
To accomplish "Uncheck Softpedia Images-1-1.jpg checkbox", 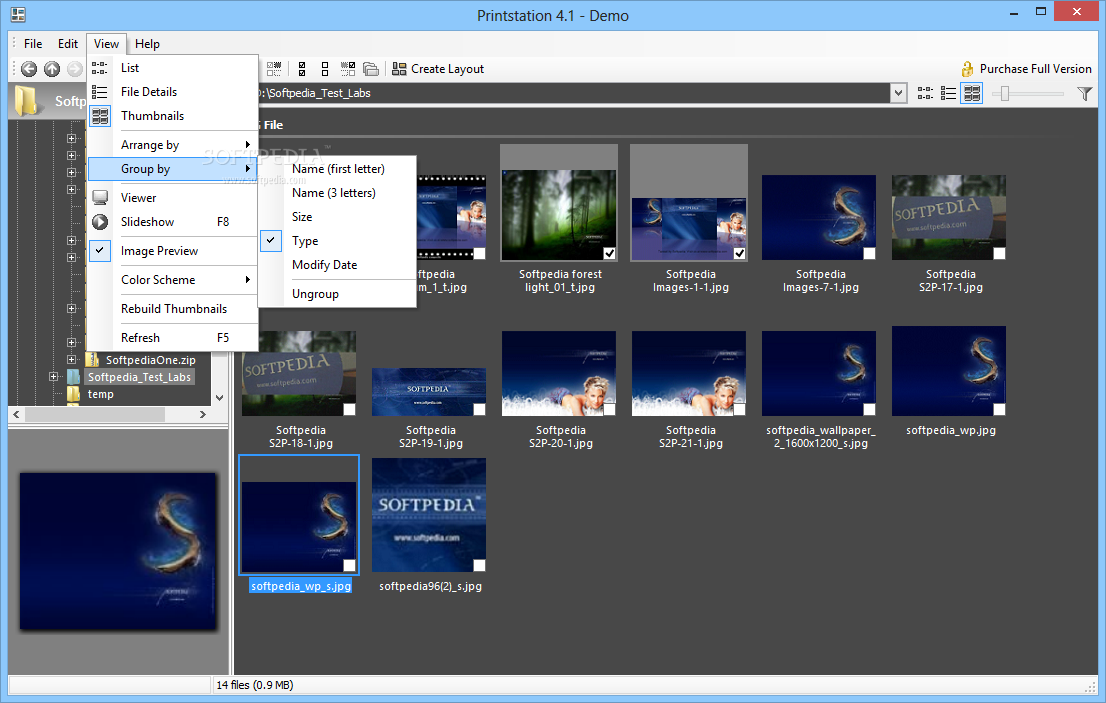I will [739, 253].
